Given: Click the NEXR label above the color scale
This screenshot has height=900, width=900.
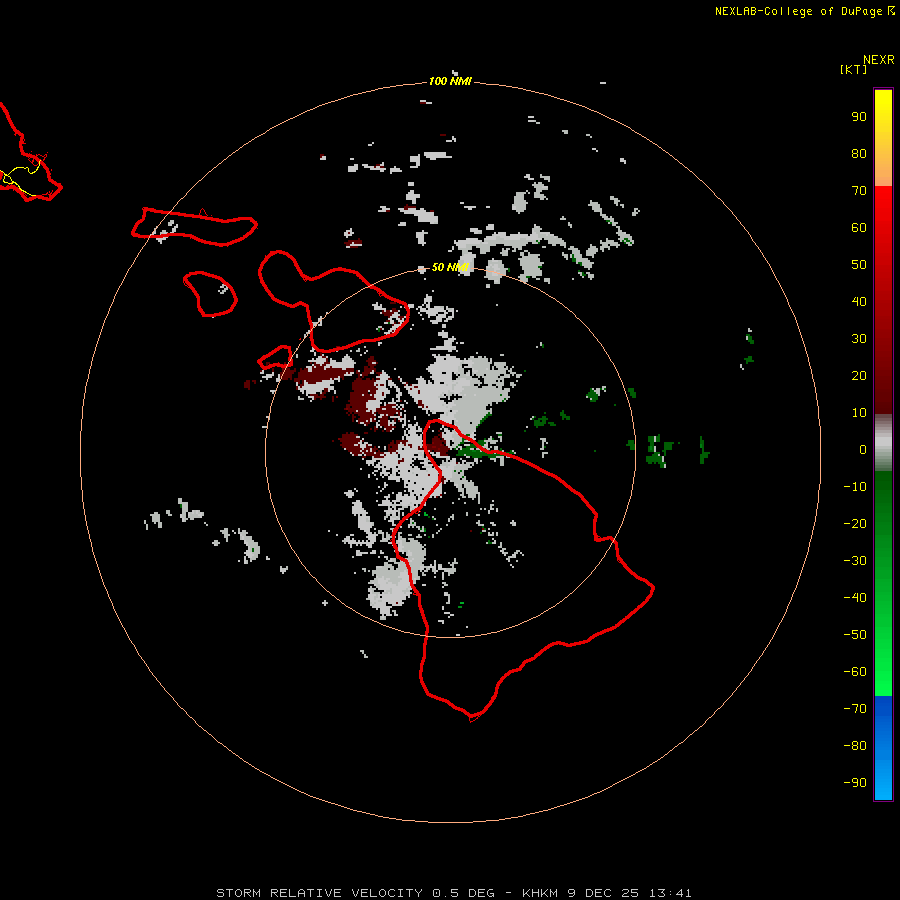Looking at the screenshot, I should pos(878,60).
